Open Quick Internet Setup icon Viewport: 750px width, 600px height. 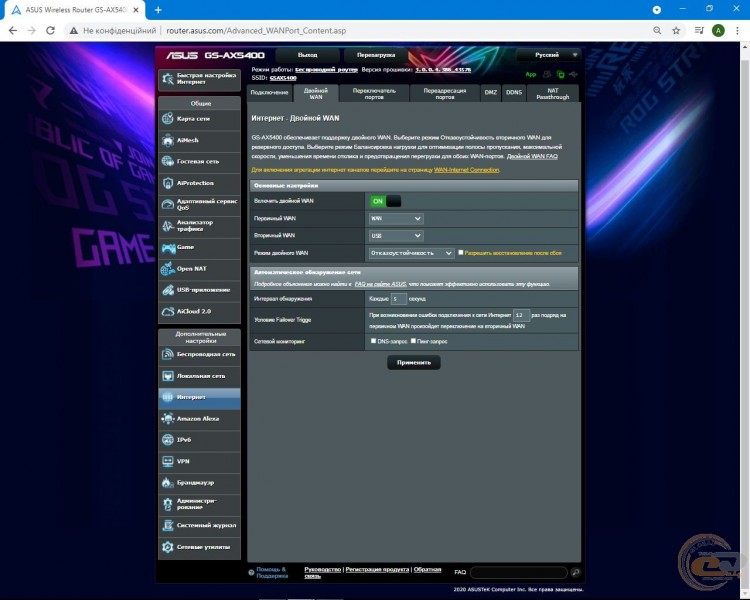coord(168,79)
